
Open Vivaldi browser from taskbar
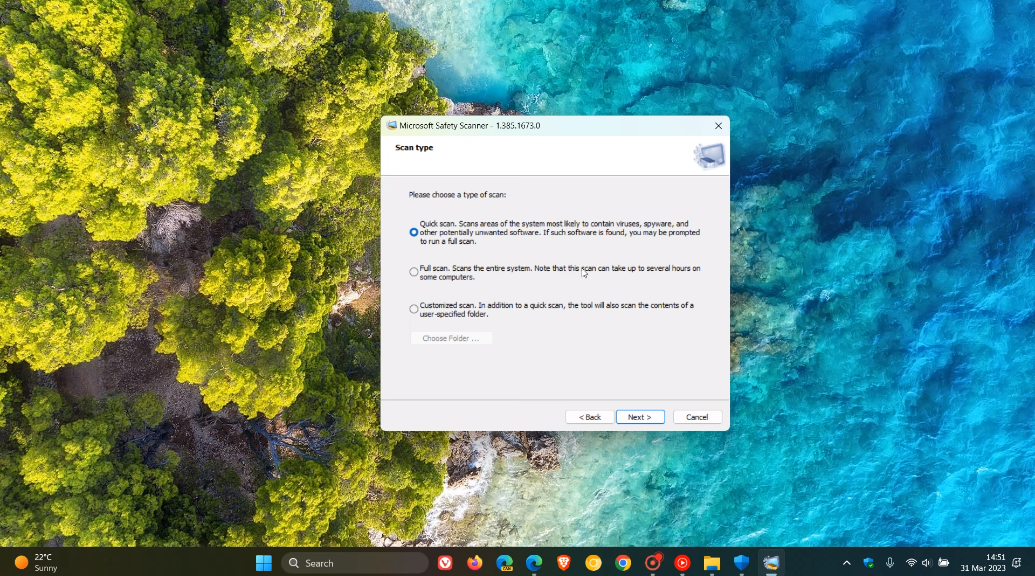445,563
